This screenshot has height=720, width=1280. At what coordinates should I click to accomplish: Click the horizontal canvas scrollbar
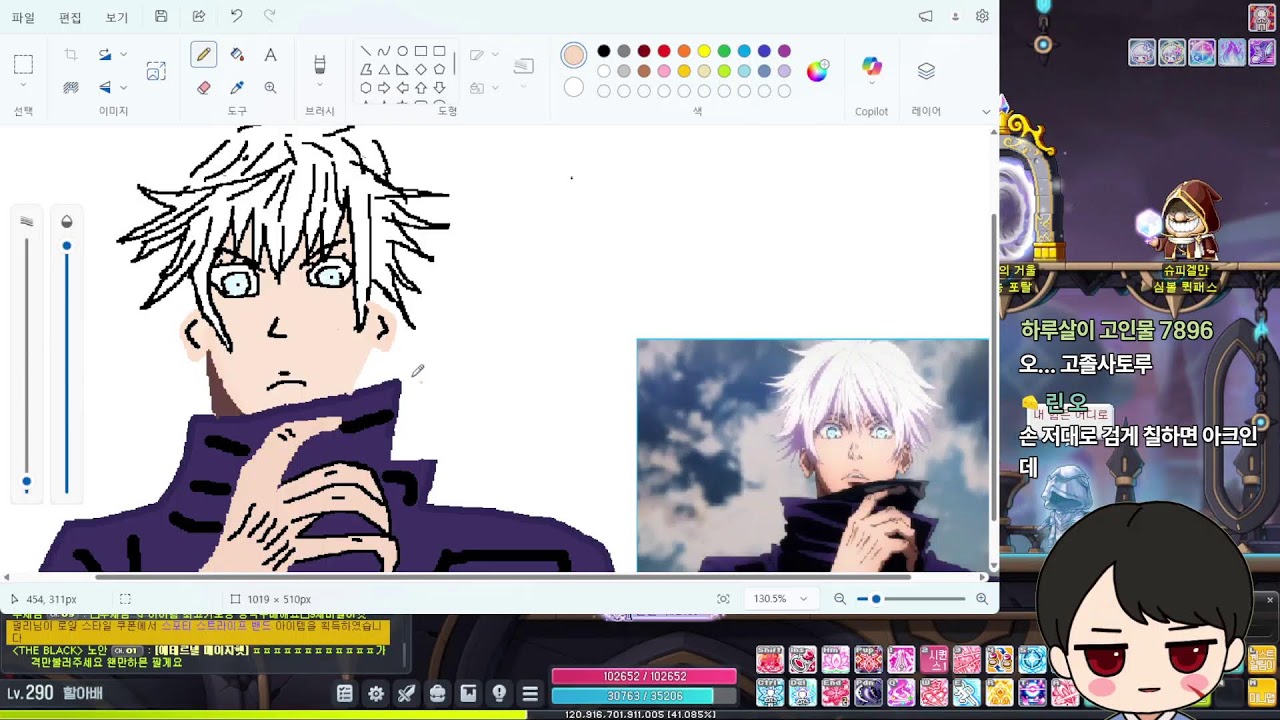[503, 577]
